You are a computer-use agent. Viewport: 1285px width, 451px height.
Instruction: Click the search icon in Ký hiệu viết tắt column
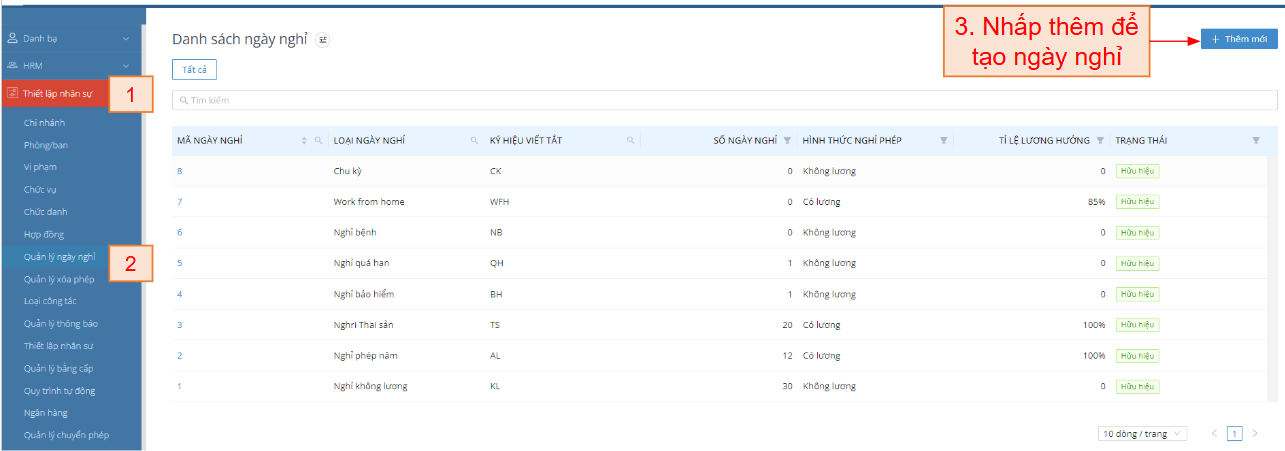click(630, 141)
